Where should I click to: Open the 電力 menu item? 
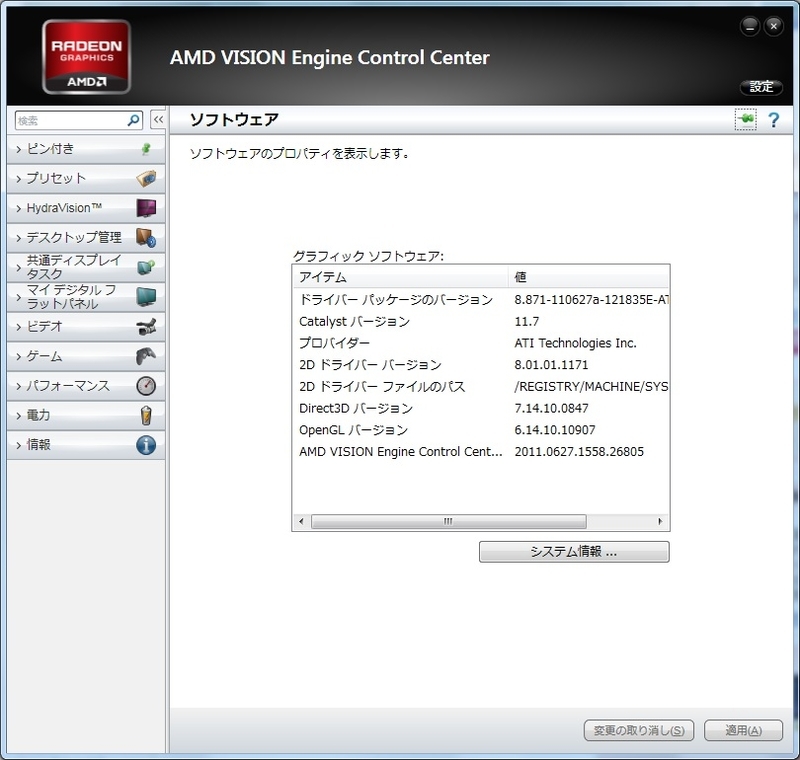click(86, 415)
